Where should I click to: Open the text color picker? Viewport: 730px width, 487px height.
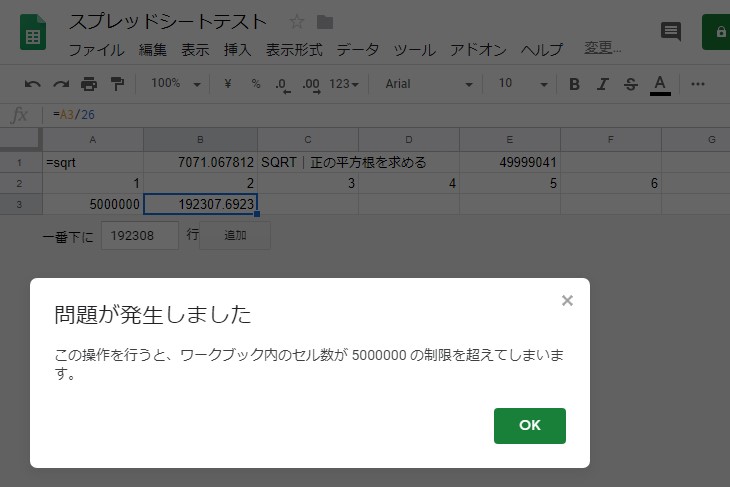coord(659,84)
